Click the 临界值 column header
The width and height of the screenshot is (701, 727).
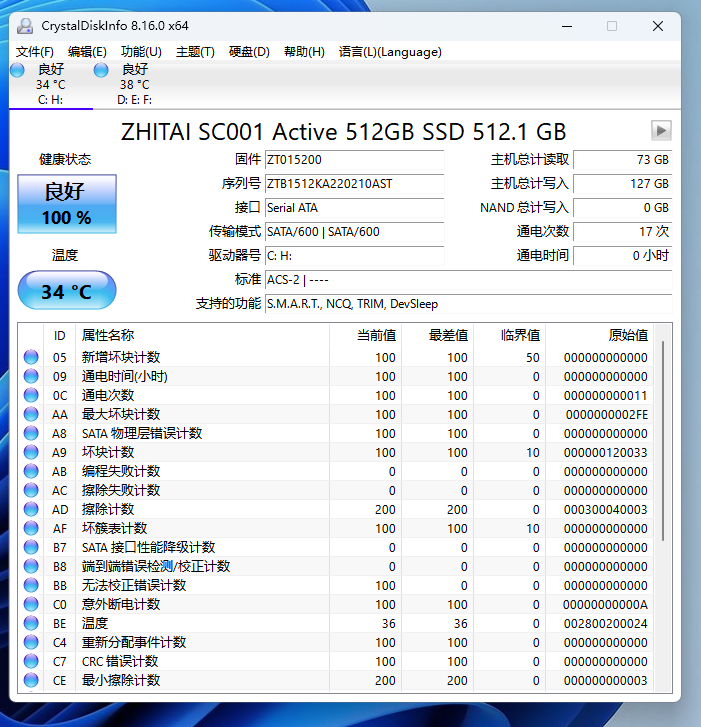tap(509, 335)
